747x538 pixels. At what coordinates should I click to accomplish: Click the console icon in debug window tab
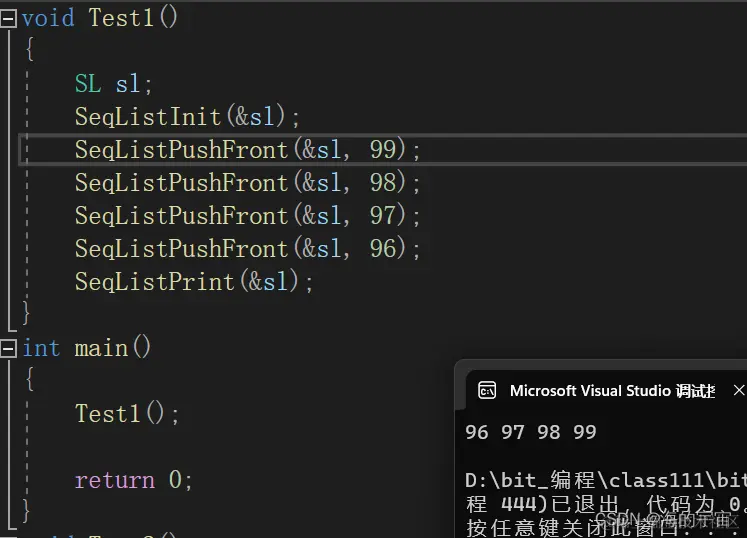pos(486,391)
